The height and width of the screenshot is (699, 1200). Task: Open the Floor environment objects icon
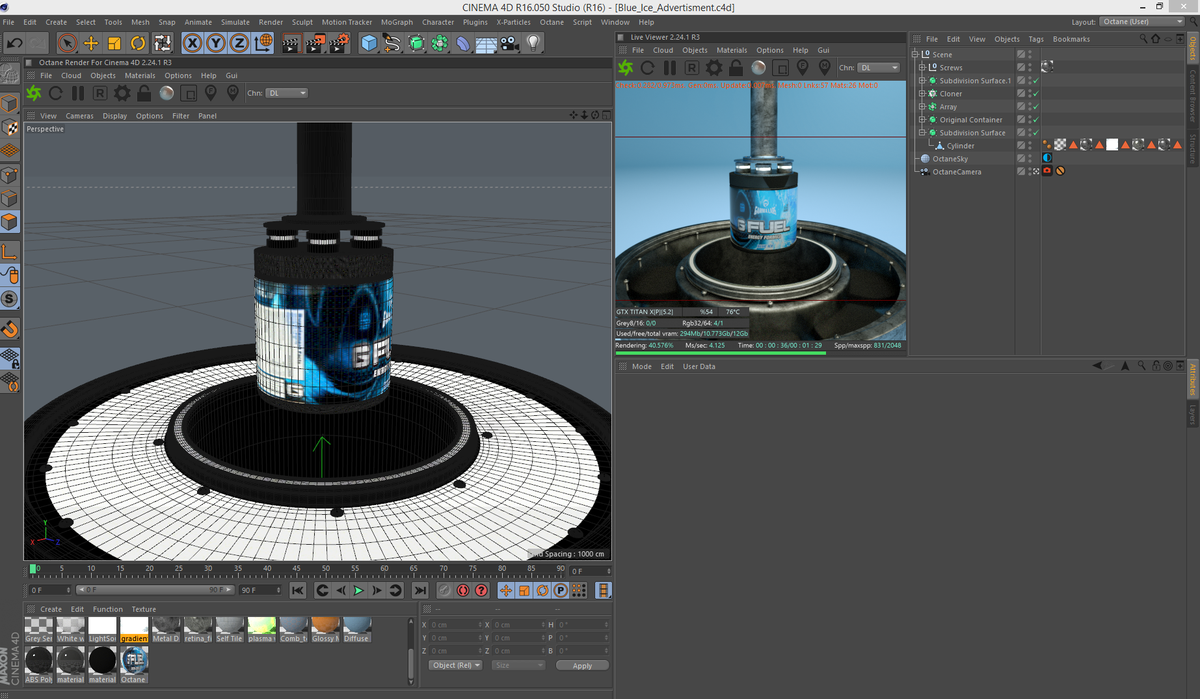[487, 43]
